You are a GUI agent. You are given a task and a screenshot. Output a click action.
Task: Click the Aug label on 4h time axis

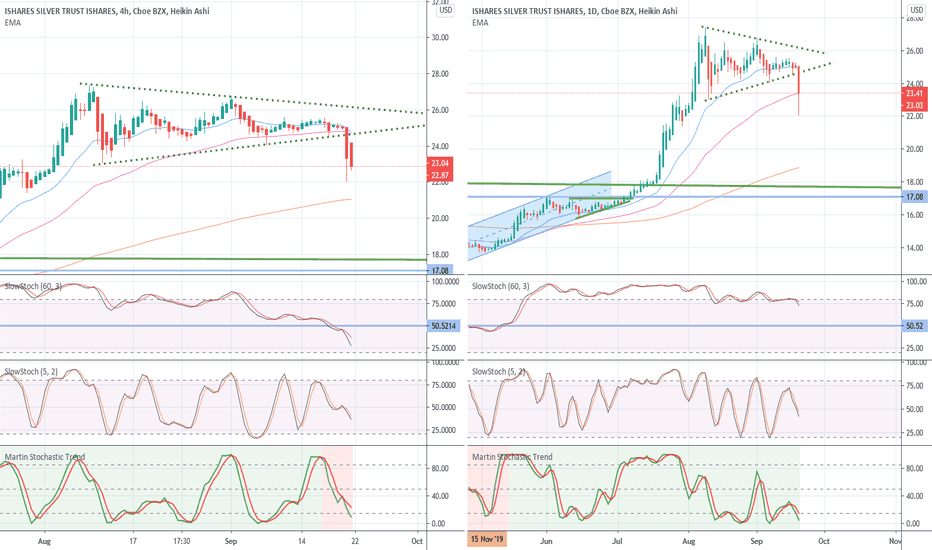(44, 541)
